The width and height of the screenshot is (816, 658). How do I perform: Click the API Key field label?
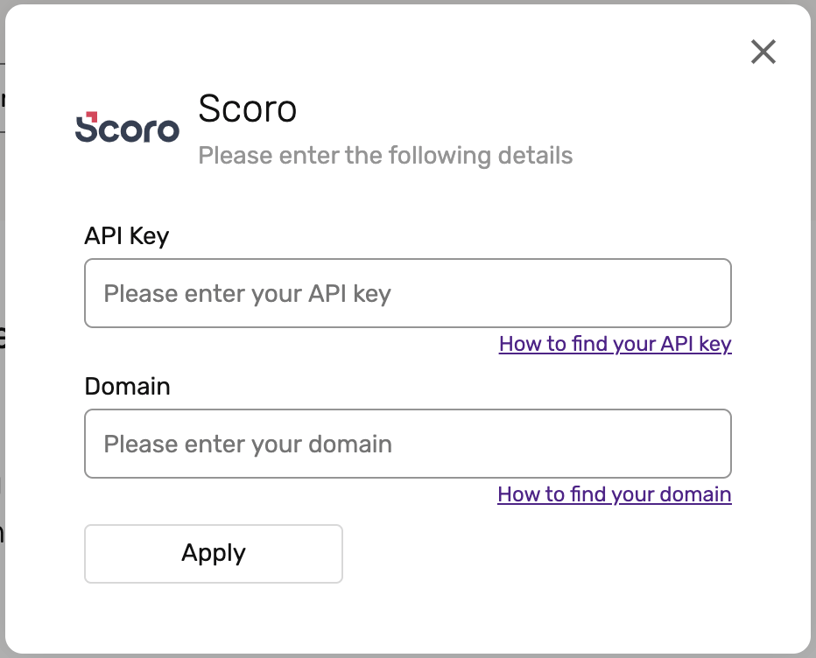127,236
